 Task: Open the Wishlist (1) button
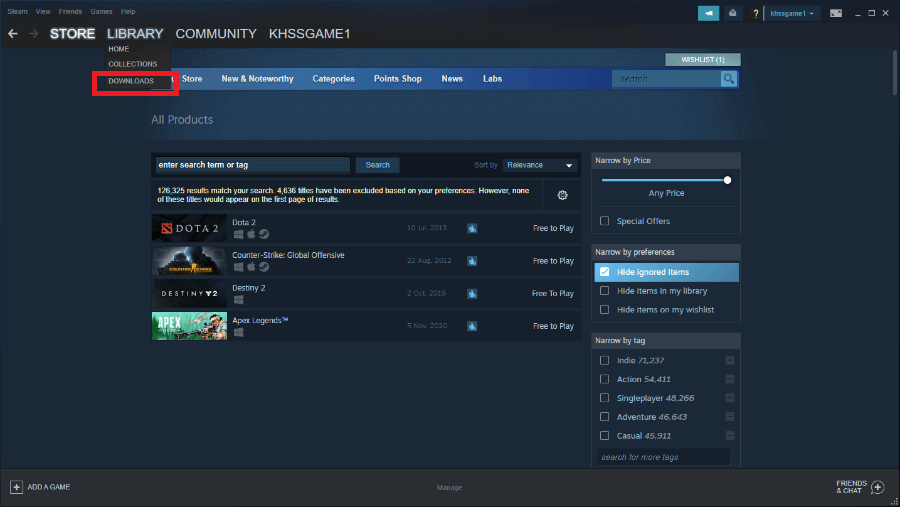pos(703,60)
